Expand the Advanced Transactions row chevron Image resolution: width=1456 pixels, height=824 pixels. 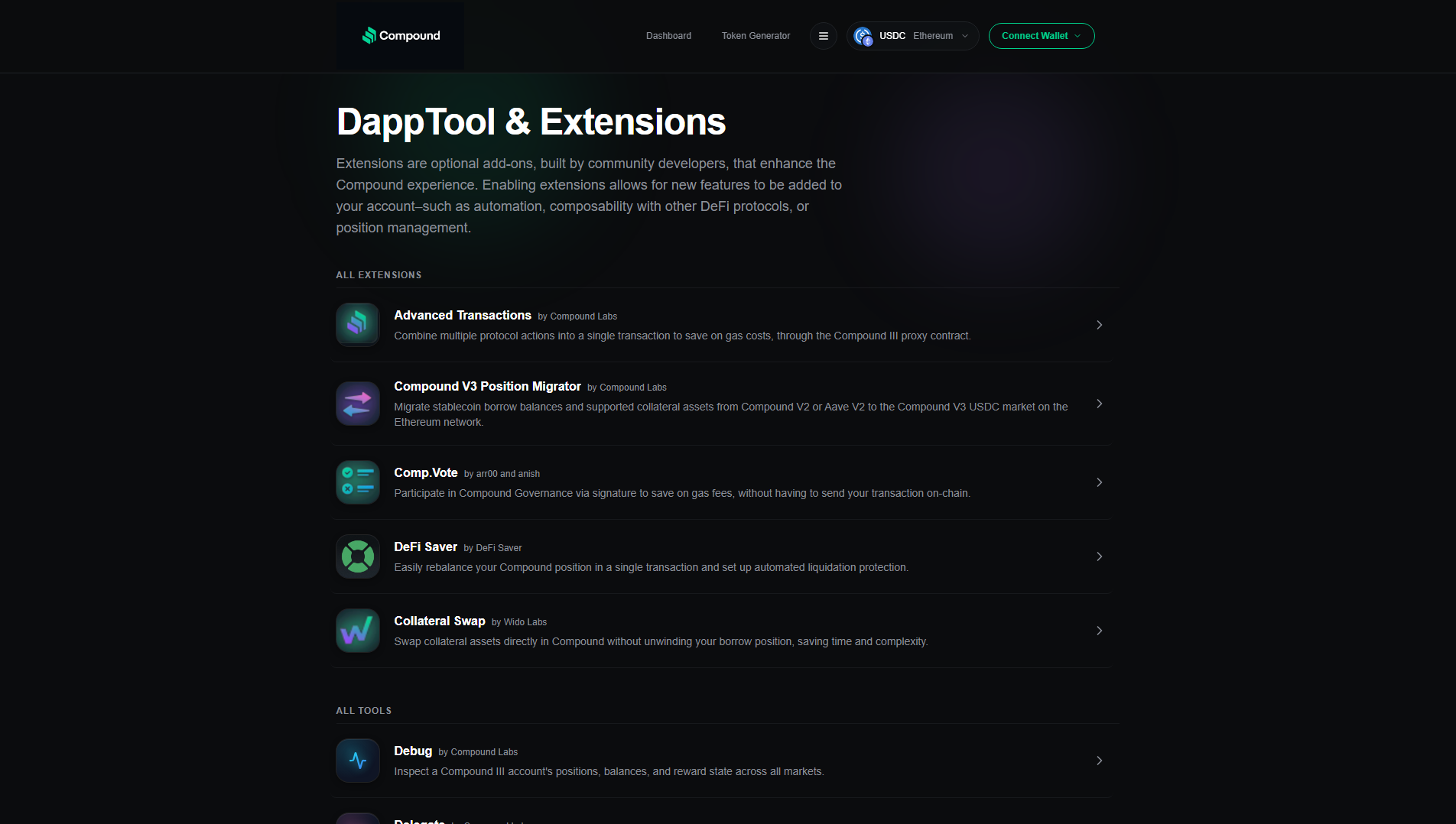pyautogui.click(x=1099, y=325)
